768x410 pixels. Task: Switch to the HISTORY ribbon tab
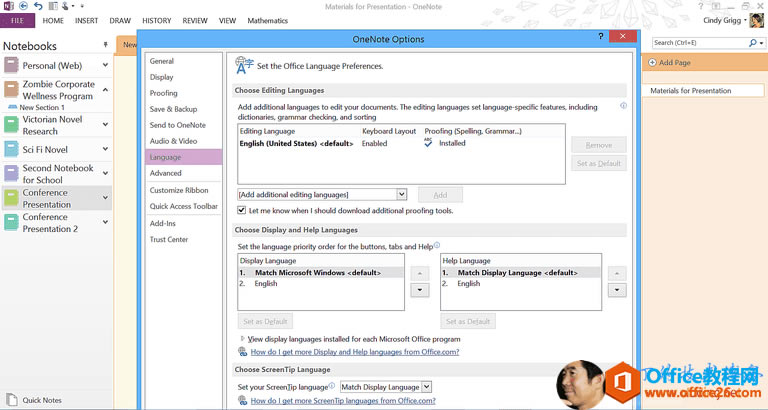point(157,21)
